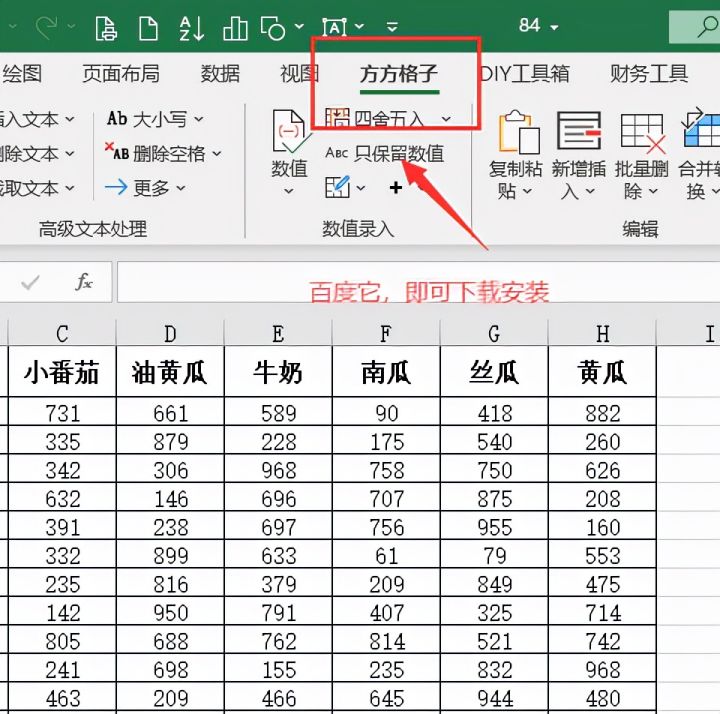
Task: Click the bar chart icon in quick toolbar
Action: pos(235,28)
